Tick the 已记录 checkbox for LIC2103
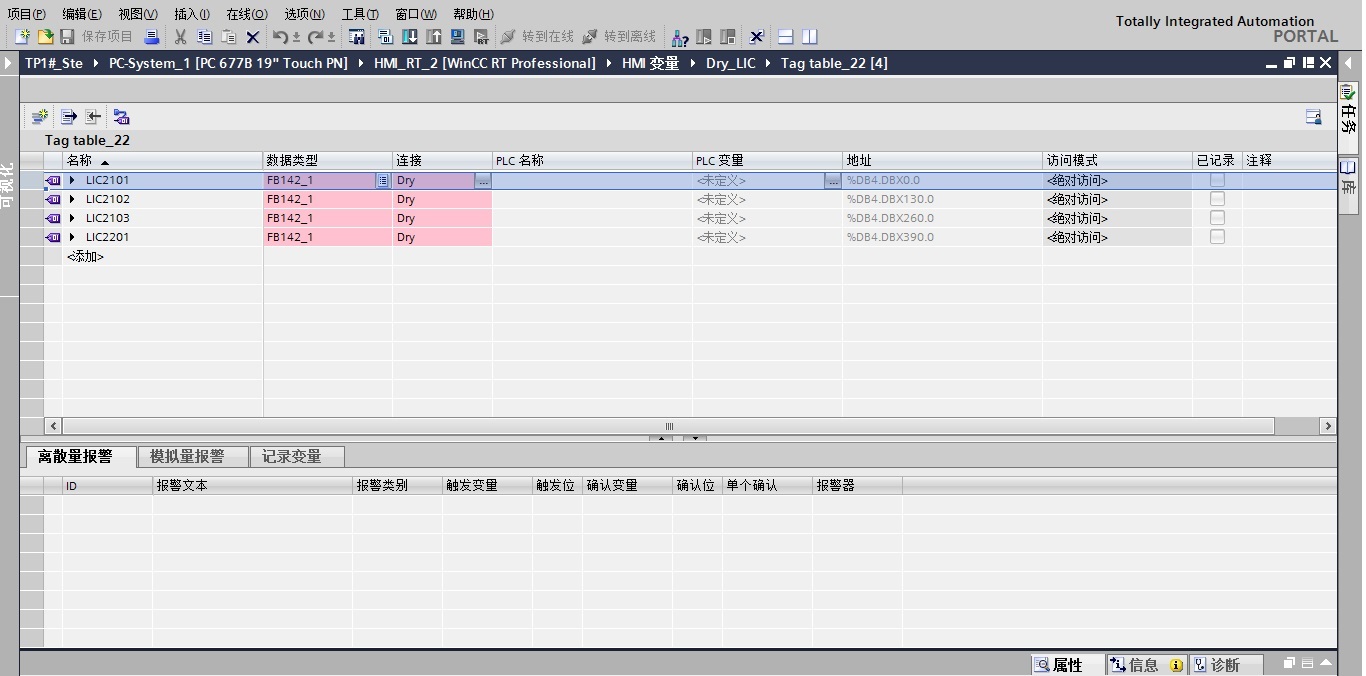 tap(1217, 218)
